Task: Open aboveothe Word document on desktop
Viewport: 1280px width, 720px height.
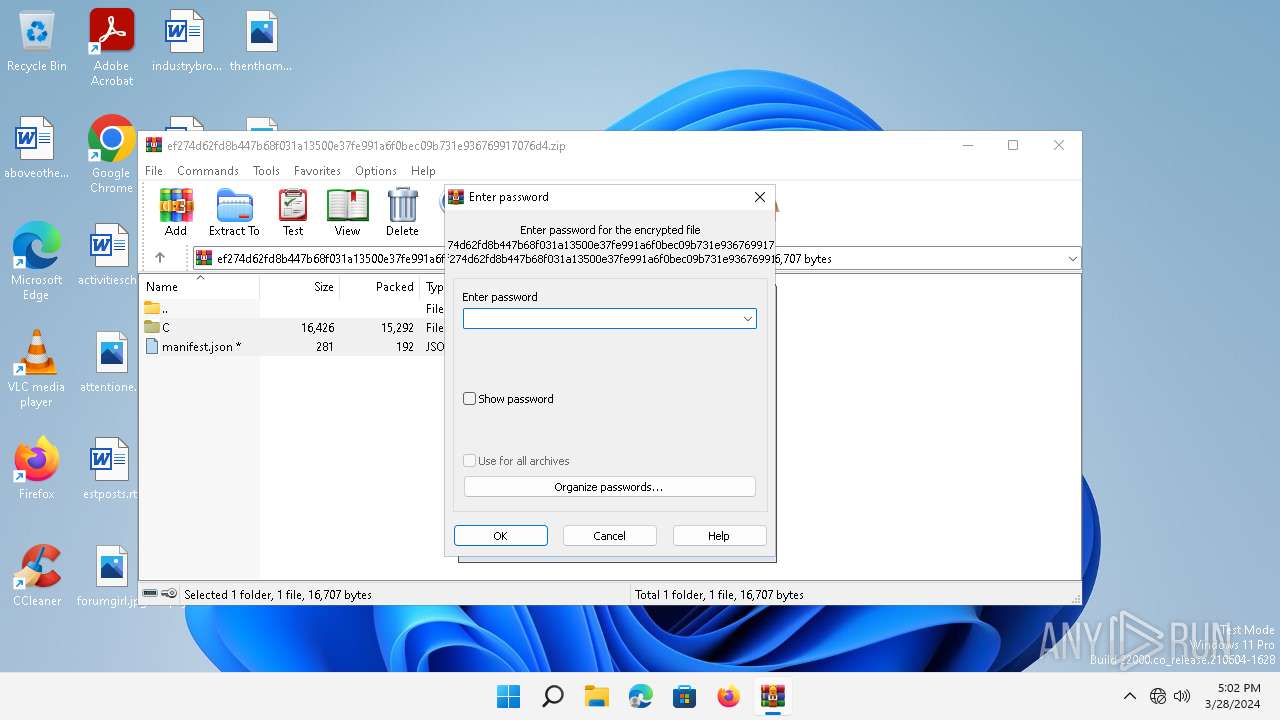Action: (37, 147)
